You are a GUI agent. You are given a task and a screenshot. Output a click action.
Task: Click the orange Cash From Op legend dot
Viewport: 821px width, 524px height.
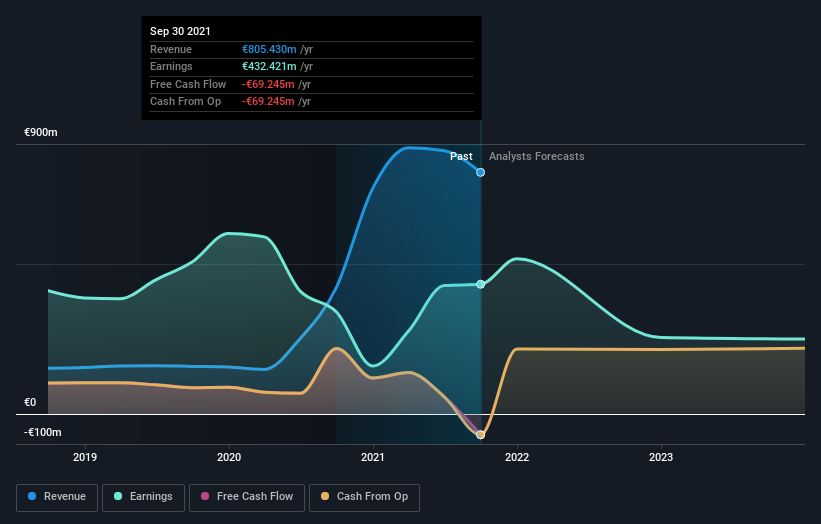[325, 496]
